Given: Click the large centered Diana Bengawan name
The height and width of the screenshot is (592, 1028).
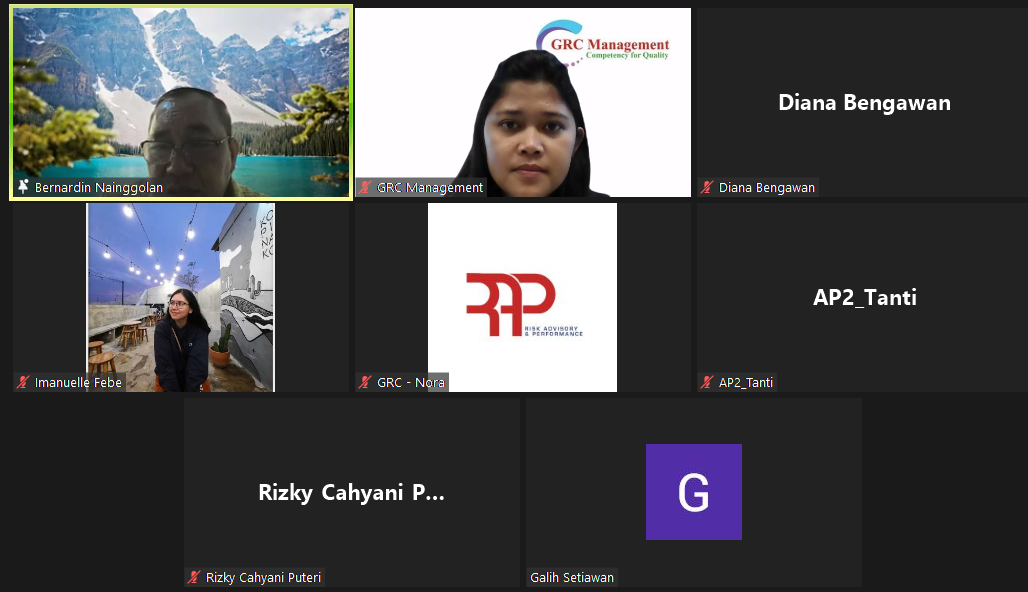Looking at the screenshot, I should (864, 102).
